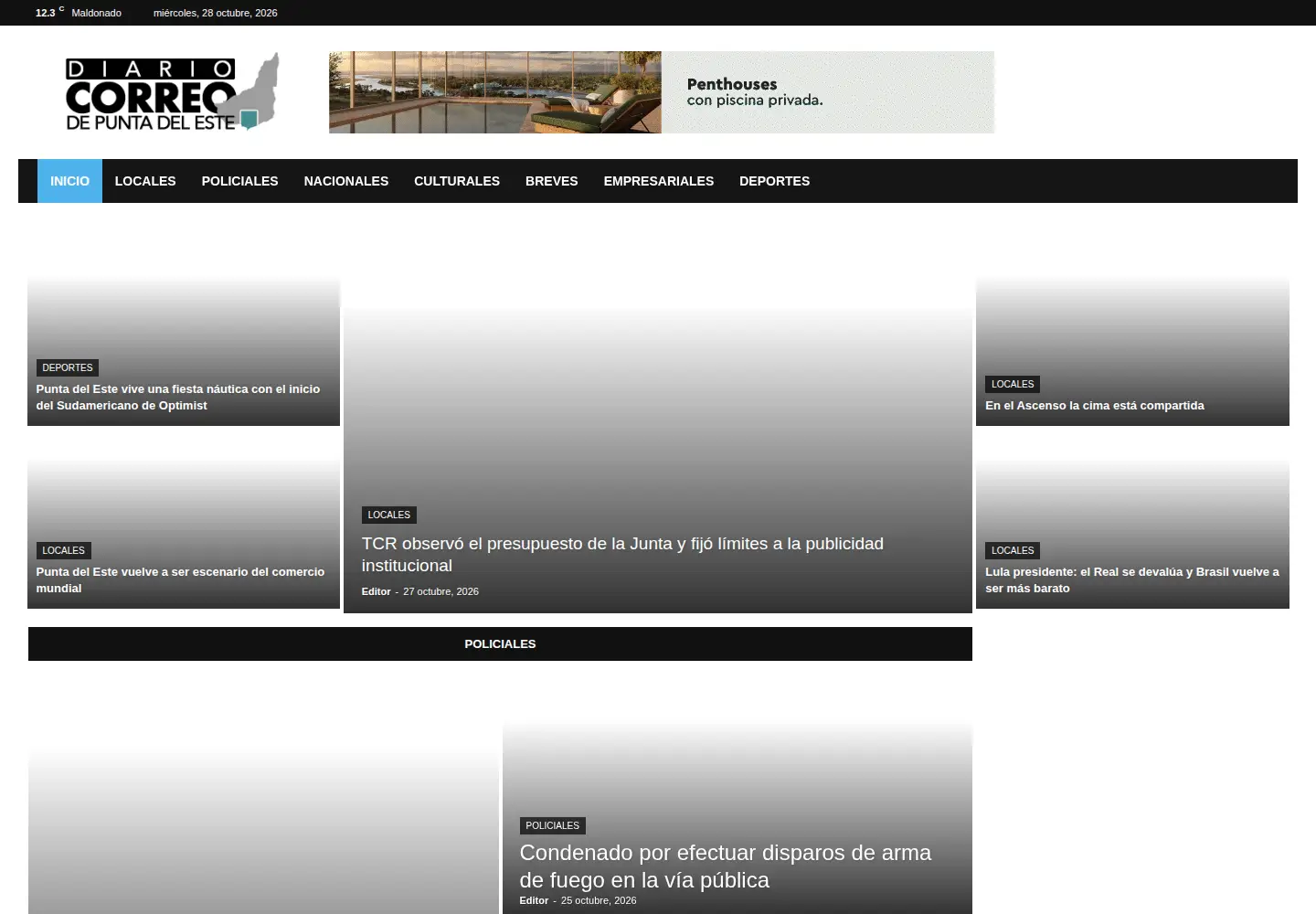
Task: Click Editor author under Condenado article
Action: click(x=534, y=900)
